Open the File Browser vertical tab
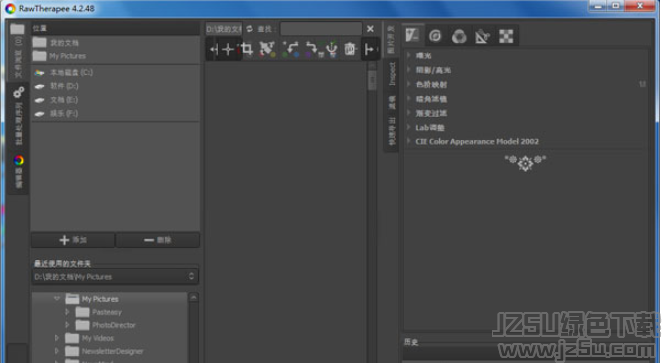This screenshot has width=662, height=363. 18,51
